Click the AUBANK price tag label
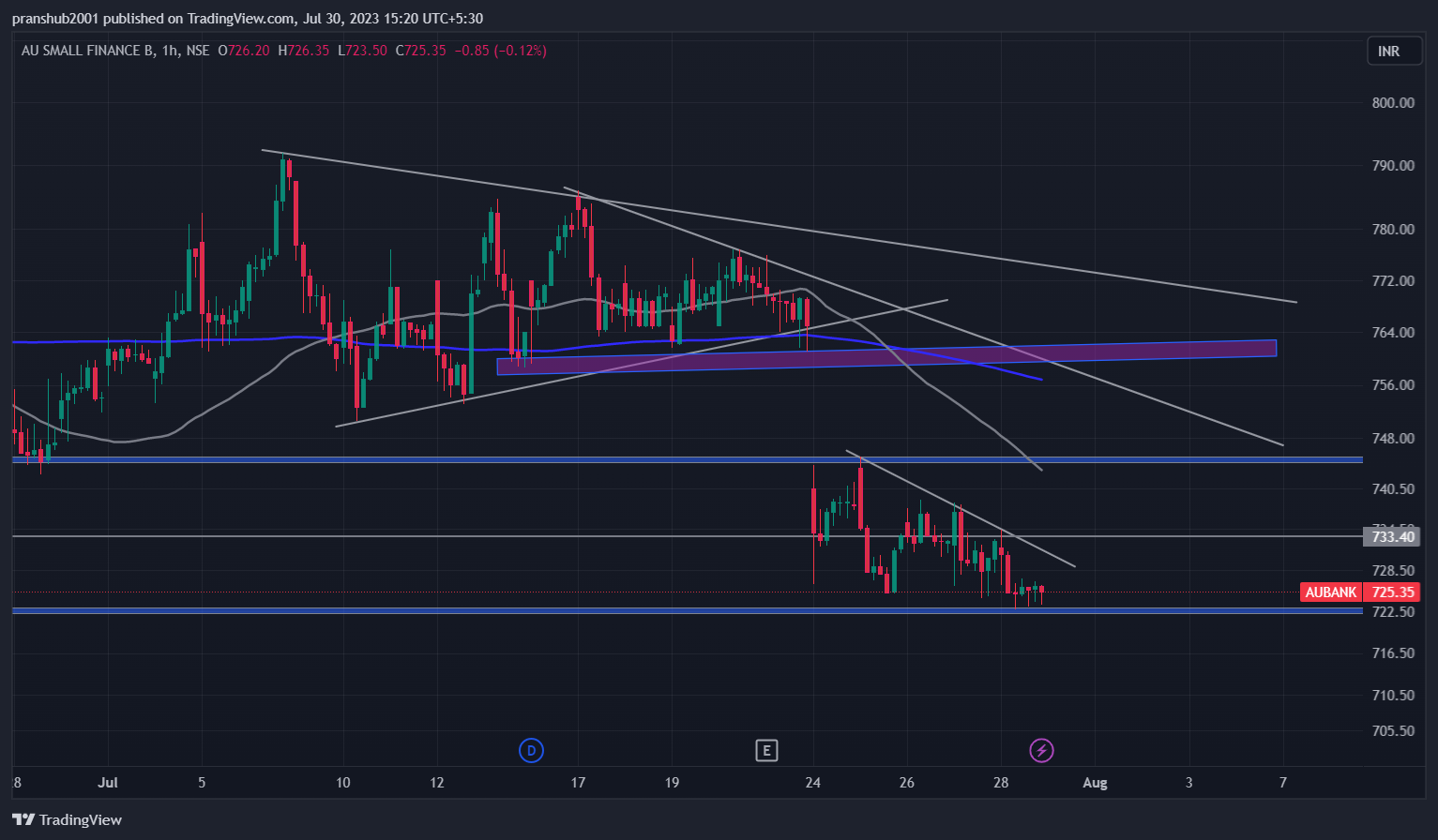This screenshot has width=1438, height=840. click(x=1331, y=592)
